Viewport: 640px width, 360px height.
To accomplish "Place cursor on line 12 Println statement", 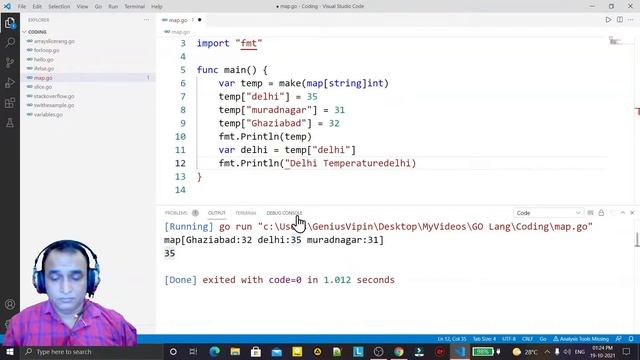I will click(x=317, y=163).
